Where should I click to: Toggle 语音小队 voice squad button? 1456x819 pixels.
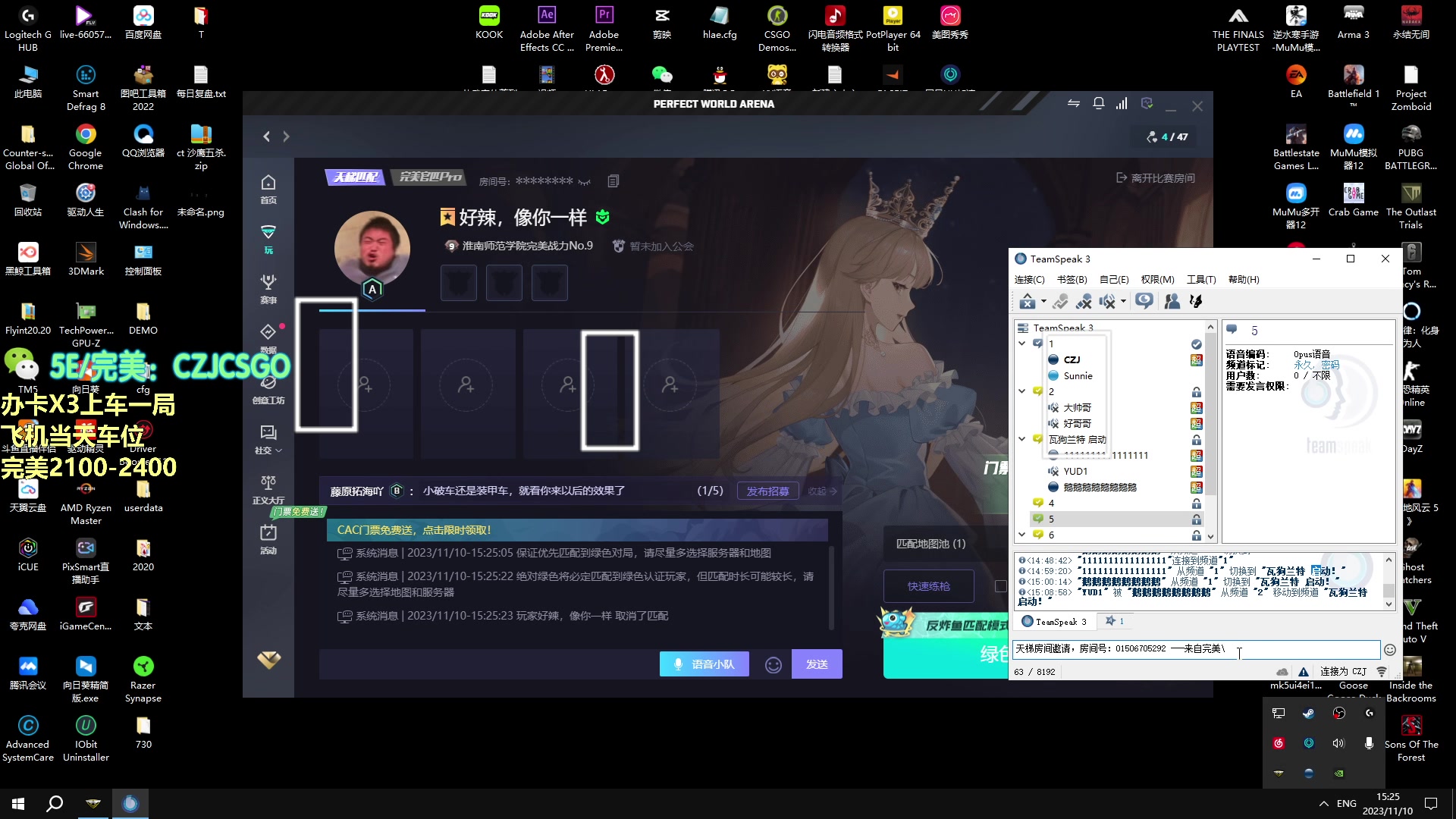704,664
